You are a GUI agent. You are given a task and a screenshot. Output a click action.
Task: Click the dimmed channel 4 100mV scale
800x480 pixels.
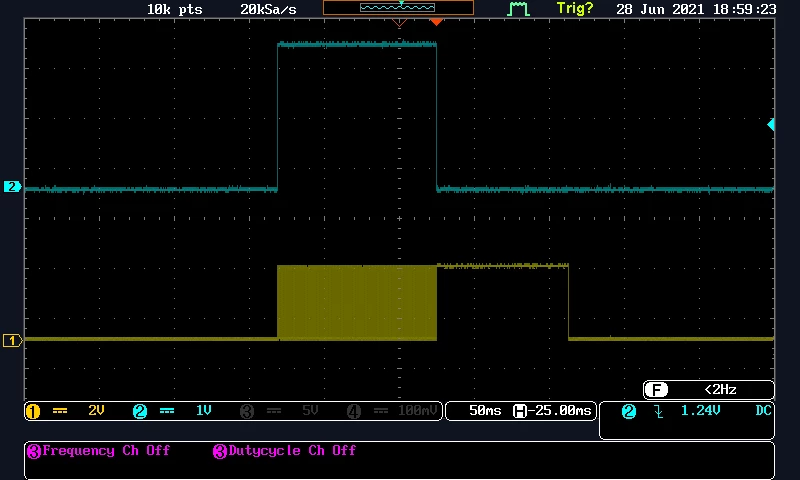coord(418,411)
